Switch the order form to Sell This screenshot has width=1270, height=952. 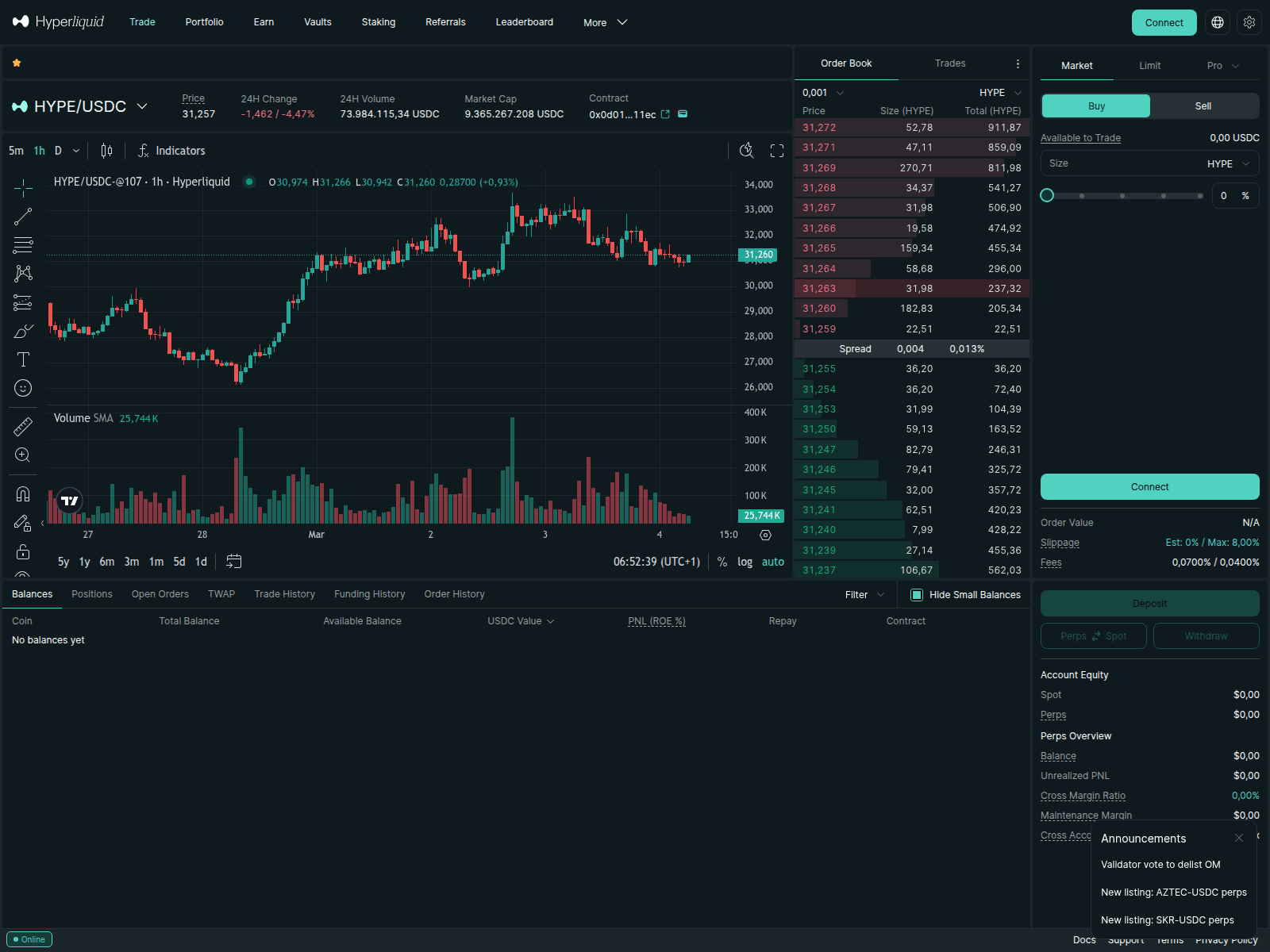click(x=1203, y=106)
